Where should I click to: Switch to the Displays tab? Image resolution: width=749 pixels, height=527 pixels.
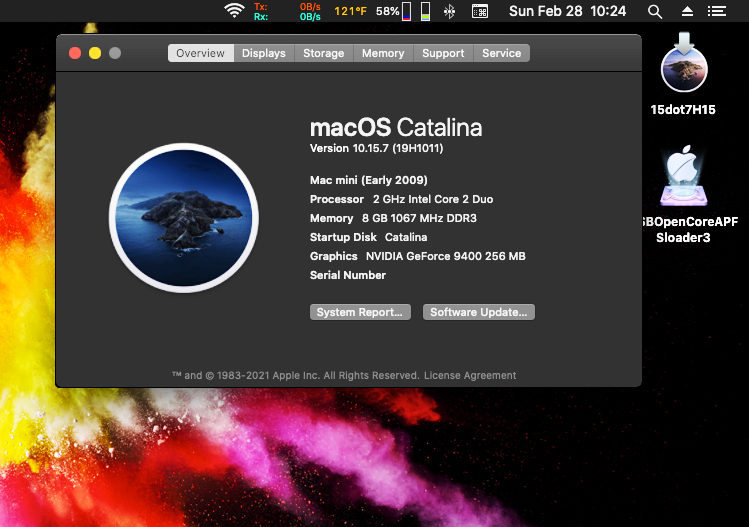click(x=264, y=53)
